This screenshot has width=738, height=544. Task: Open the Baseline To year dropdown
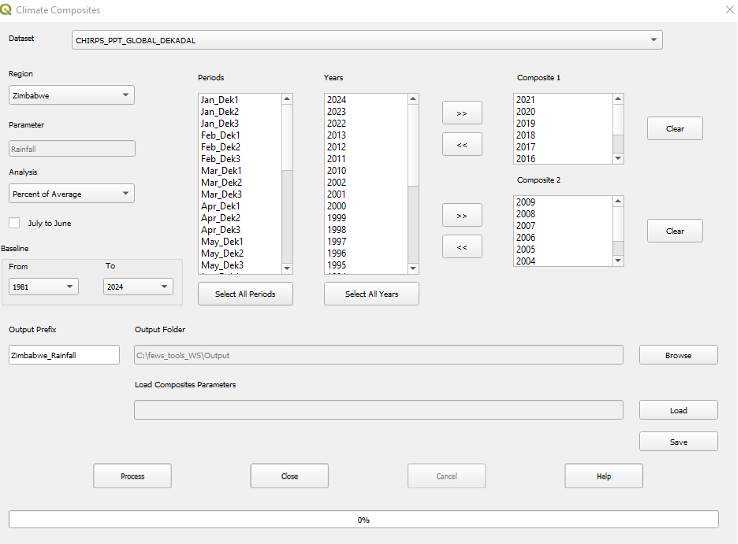138,287
